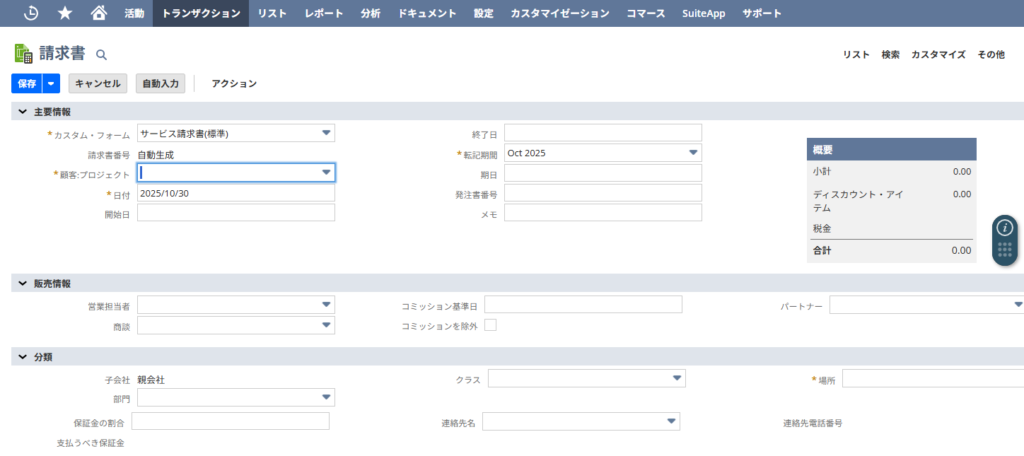This screenshot has height=456, width=1024.
Task: Open the save options arrow next to 保存
Action: tap(52, 84)
